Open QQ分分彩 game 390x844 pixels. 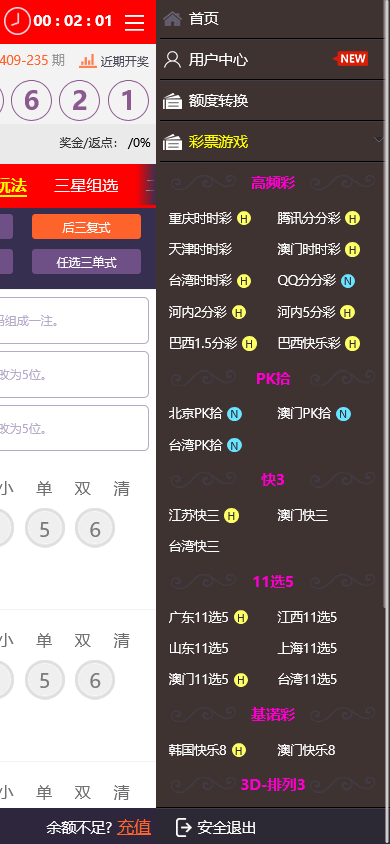pos(307,281)
